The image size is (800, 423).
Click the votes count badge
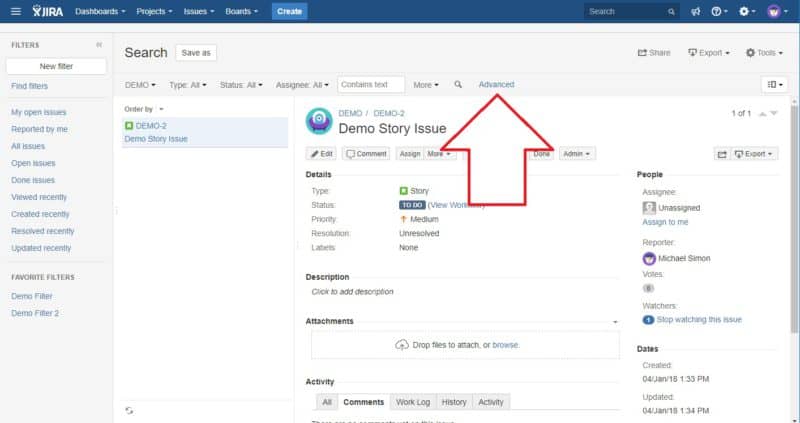point(648,288)
